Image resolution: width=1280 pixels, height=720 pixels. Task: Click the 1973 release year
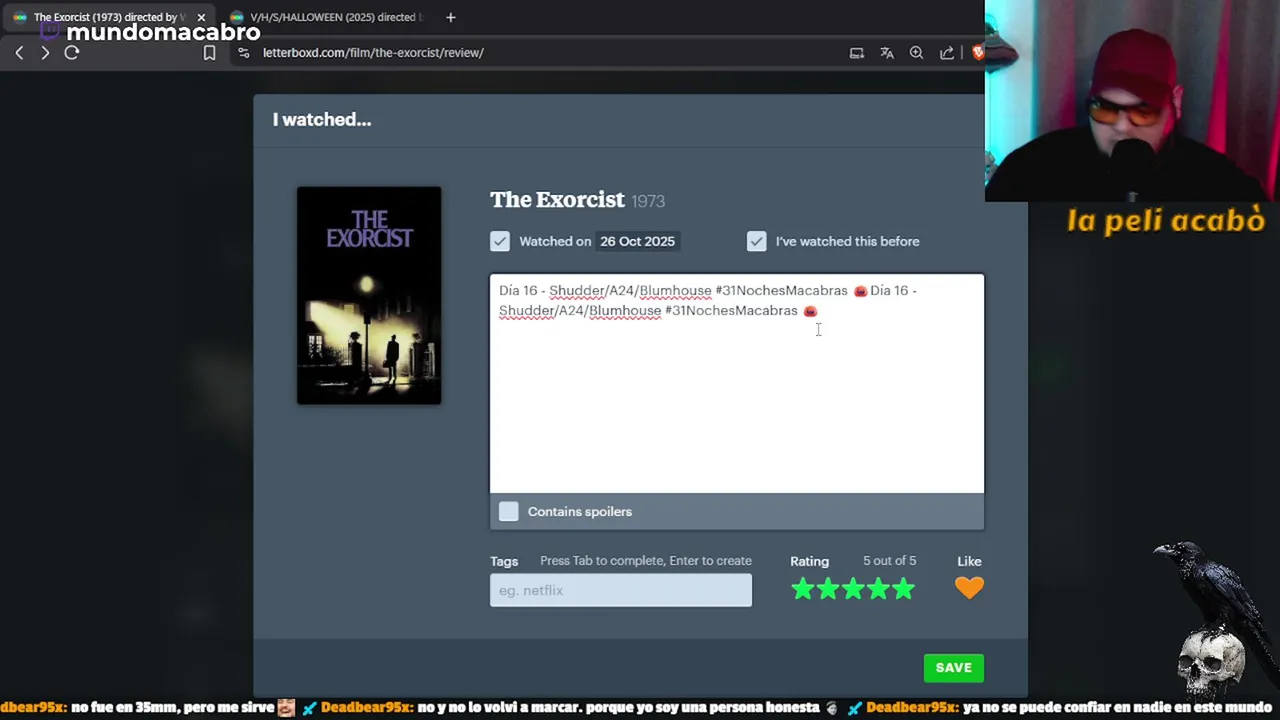pyautogui.click(x=648, y=201)
